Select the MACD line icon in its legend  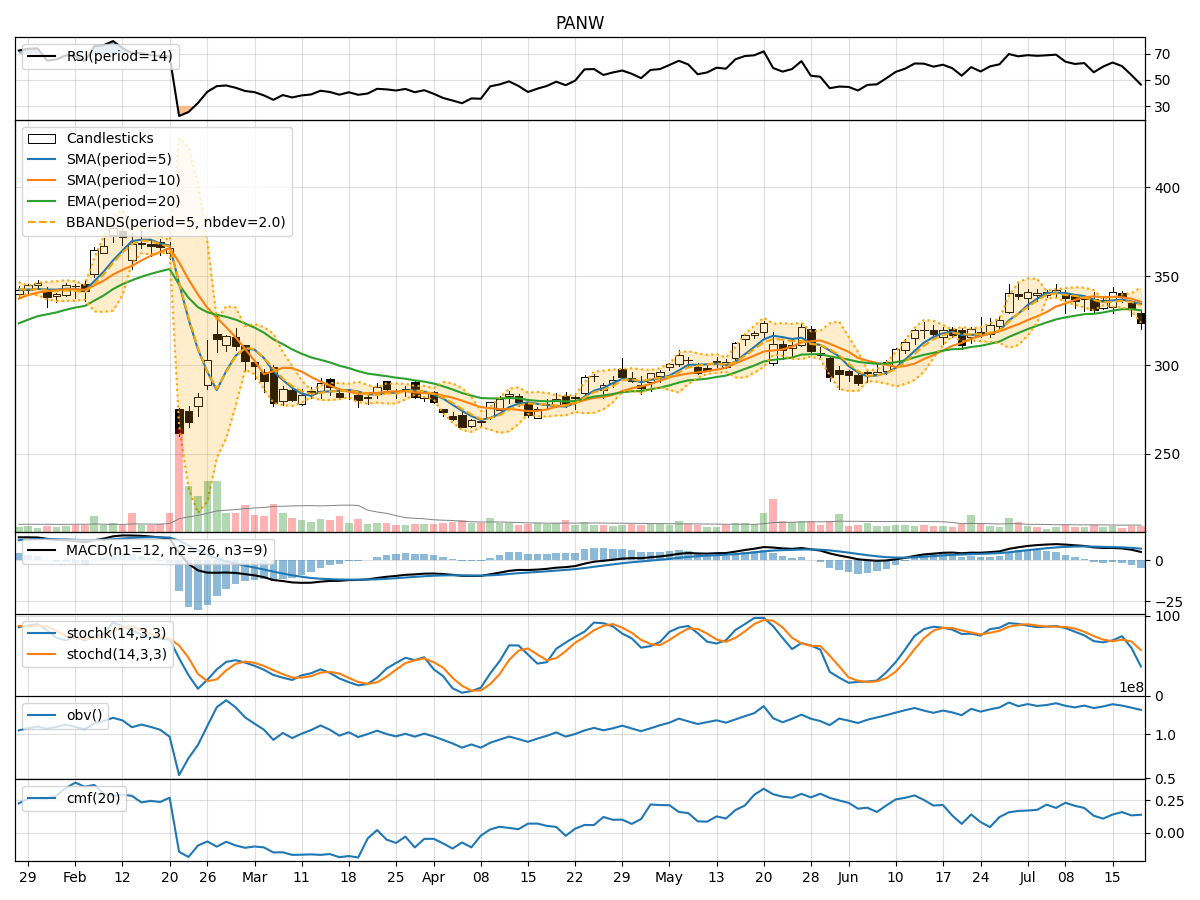(x=40, y=550)
